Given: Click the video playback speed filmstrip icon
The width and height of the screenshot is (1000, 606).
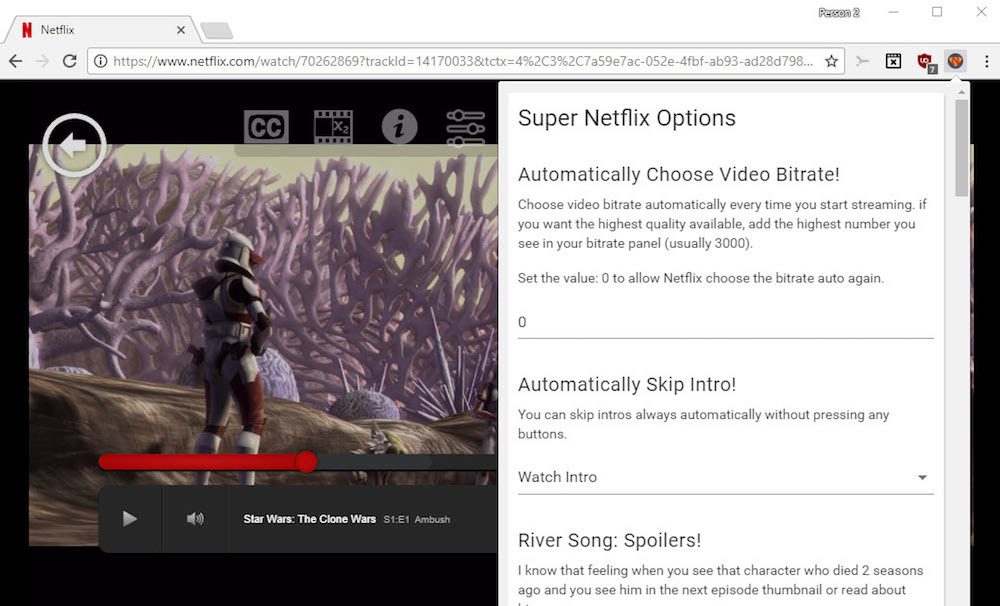Looking at the screenshot, I should [x=332, y=126].
